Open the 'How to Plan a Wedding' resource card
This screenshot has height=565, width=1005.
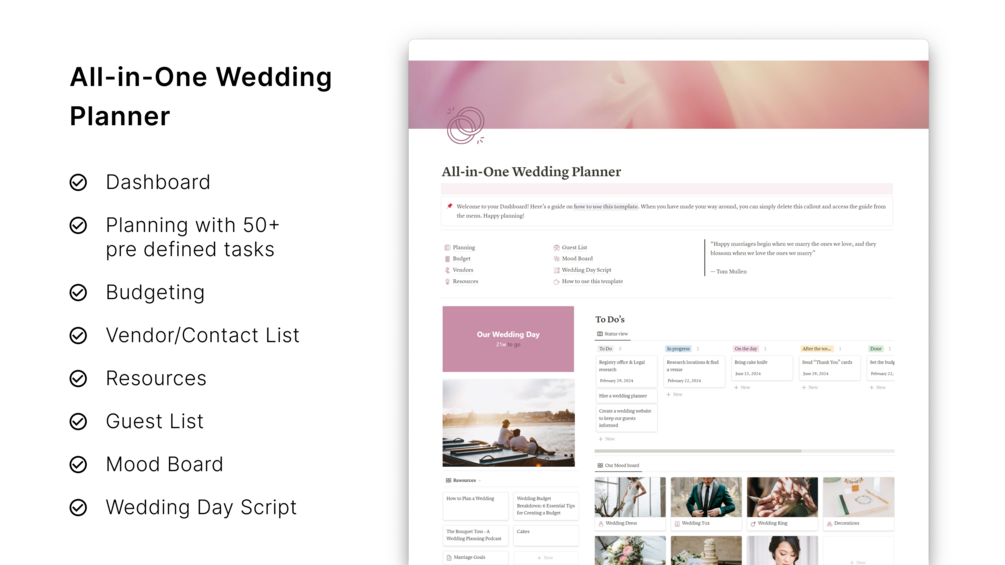pyautogui.click(x=476, y=506)
